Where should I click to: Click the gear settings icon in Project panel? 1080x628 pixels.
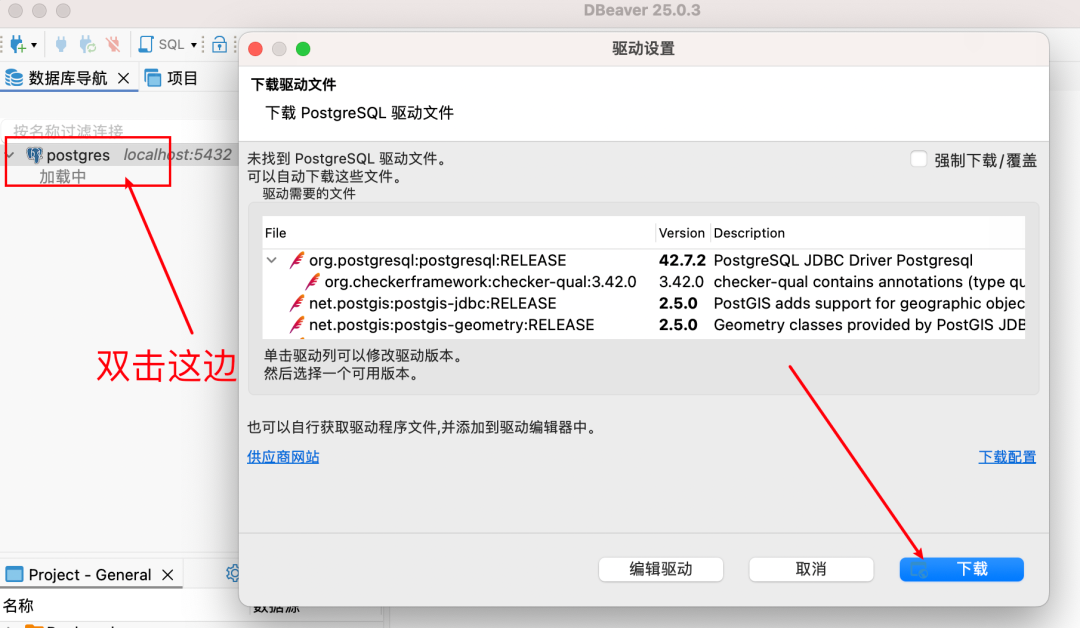point(233,573)
